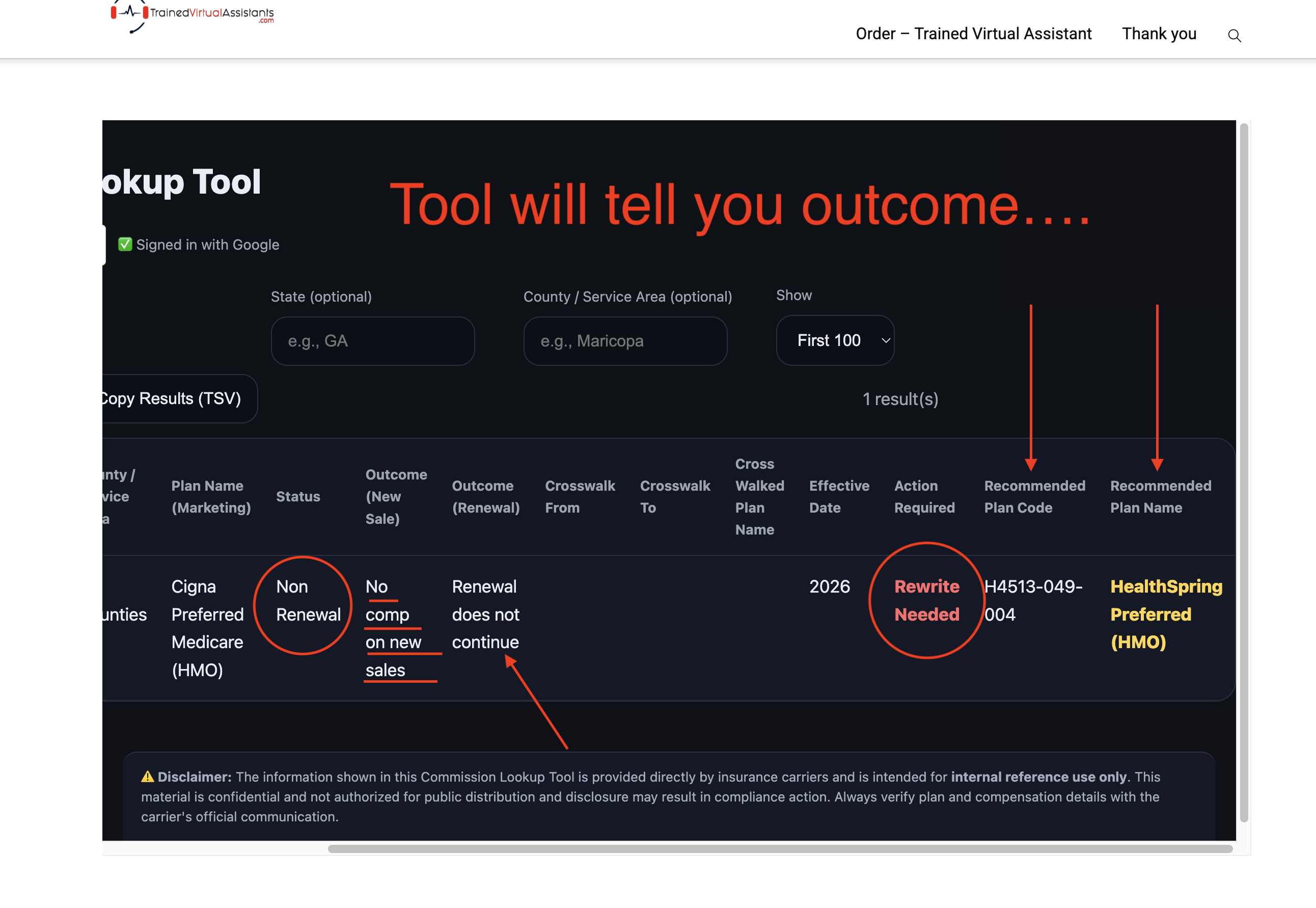Open the Show dropdown chevron
The height and width of the screenshot is (908, 1316).
pyautogui.click(x=885, y=340)
